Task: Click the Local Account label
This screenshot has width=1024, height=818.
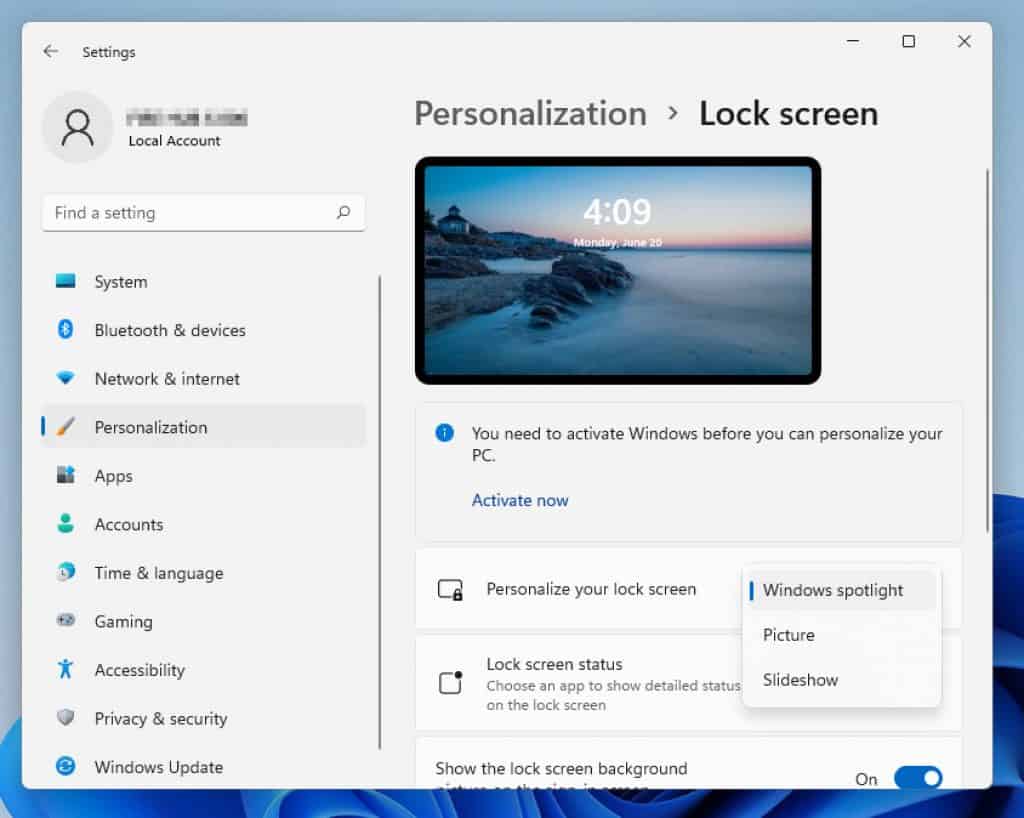Action: coord(174,140)
